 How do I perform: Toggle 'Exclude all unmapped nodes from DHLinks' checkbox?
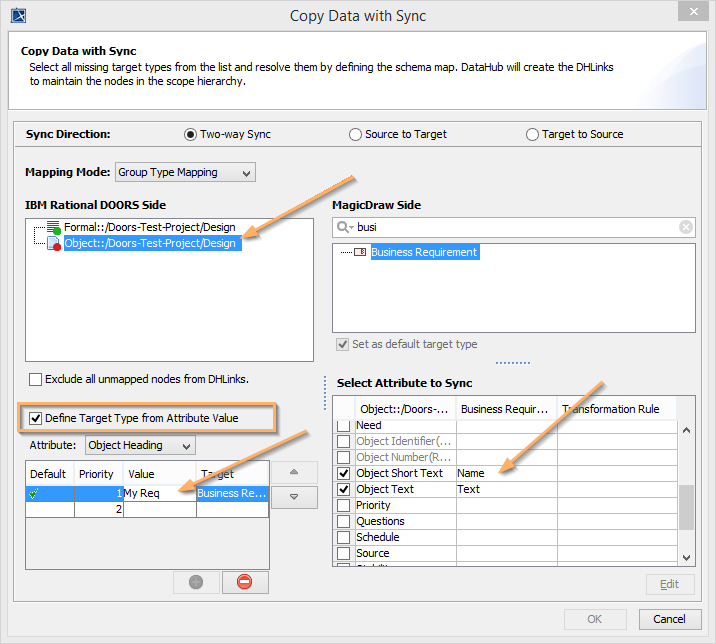(x=35, y=379)
